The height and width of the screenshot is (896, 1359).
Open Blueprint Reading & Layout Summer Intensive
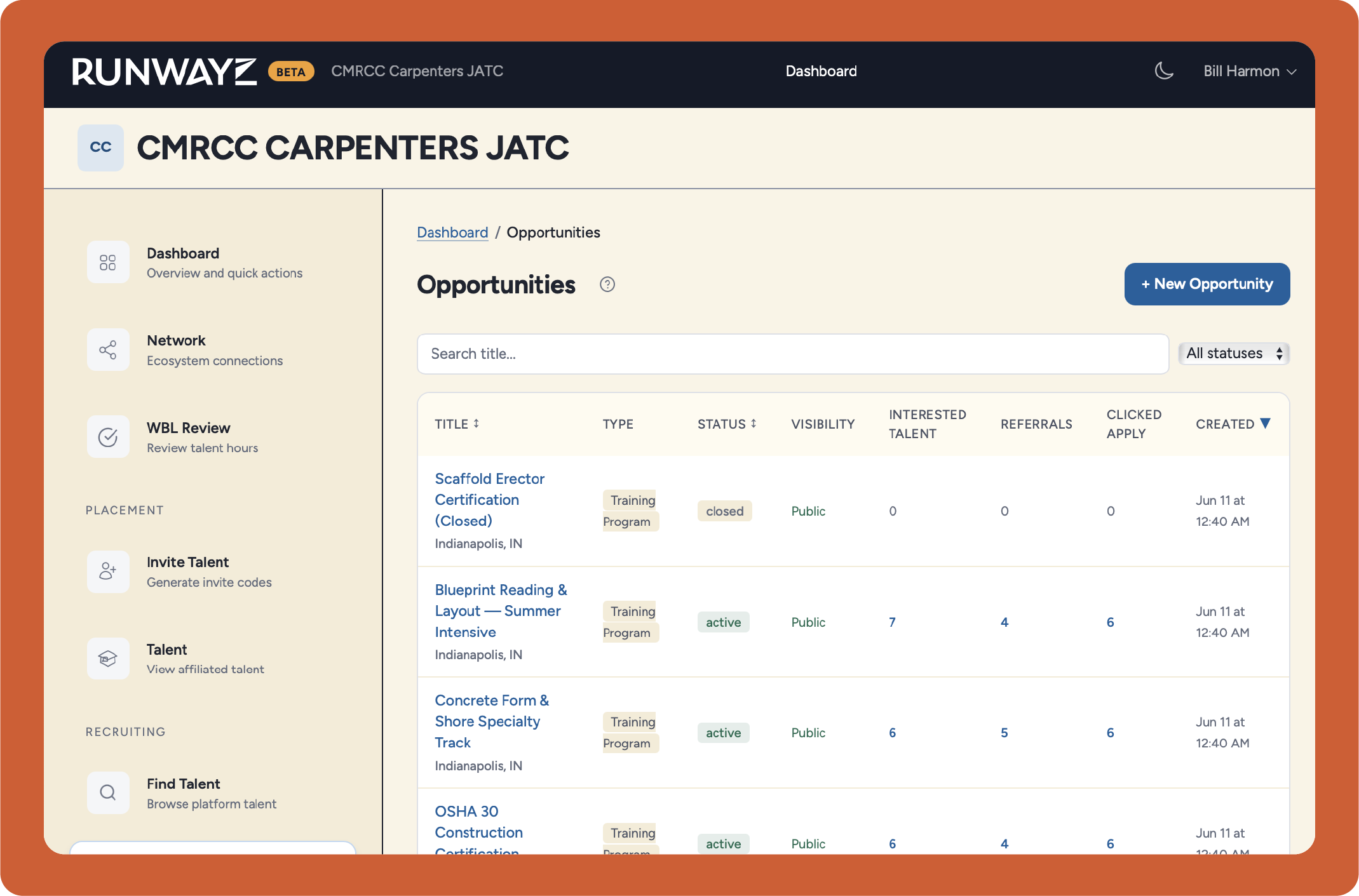(x=501, y=611)
